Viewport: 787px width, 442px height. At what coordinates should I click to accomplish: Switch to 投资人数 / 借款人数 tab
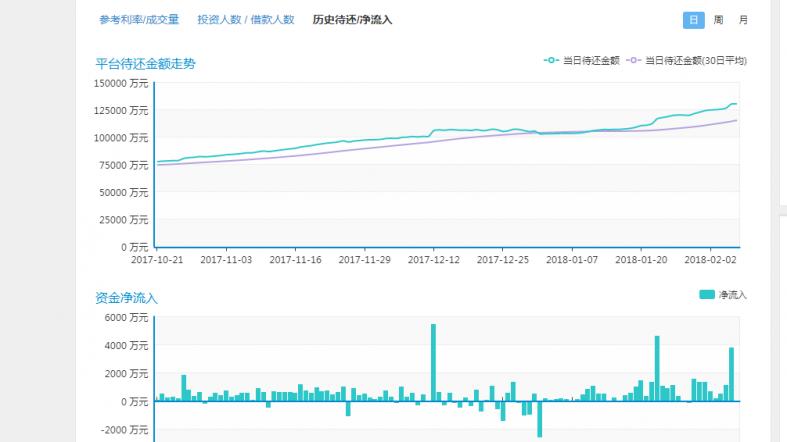245,20
